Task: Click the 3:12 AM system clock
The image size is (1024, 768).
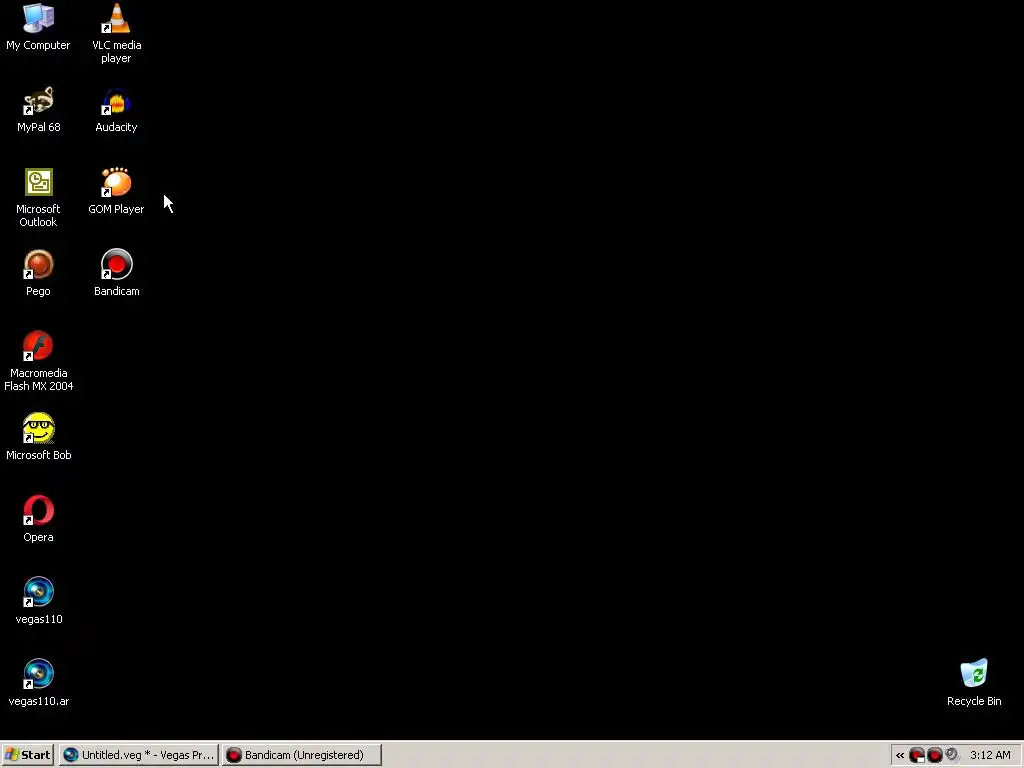Action: pos(990,756)
